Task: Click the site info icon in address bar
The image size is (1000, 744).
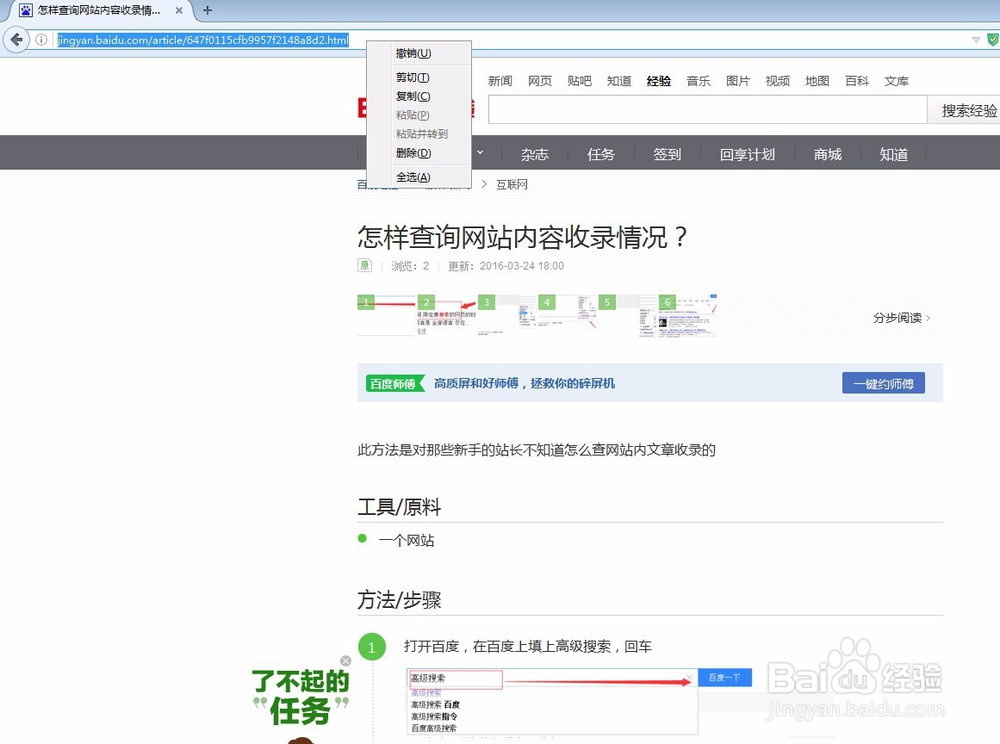Action: (41, 40)
